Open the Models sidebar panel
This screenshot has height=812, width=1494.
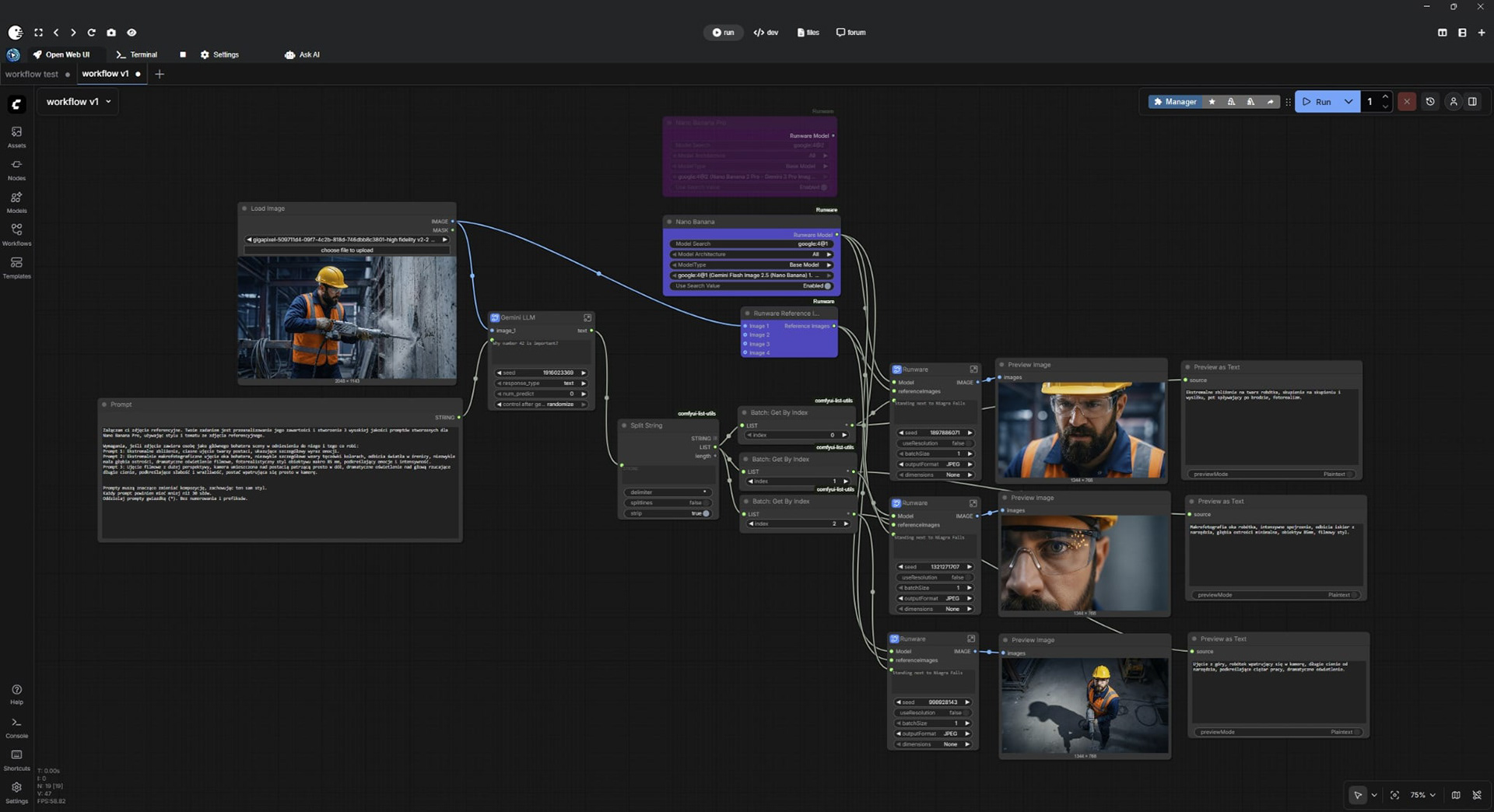click(x=16, y=202)
